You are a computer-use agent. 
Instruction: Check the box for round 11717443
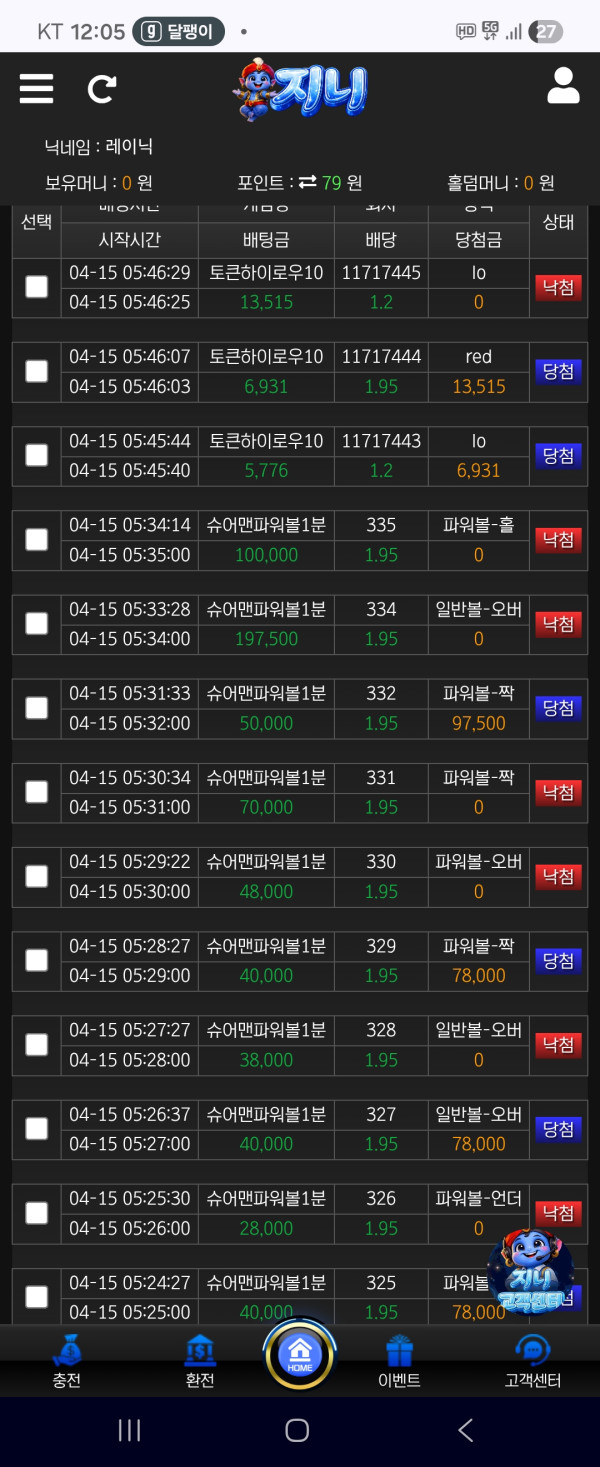pyautogui.click(x=36, y=455)
